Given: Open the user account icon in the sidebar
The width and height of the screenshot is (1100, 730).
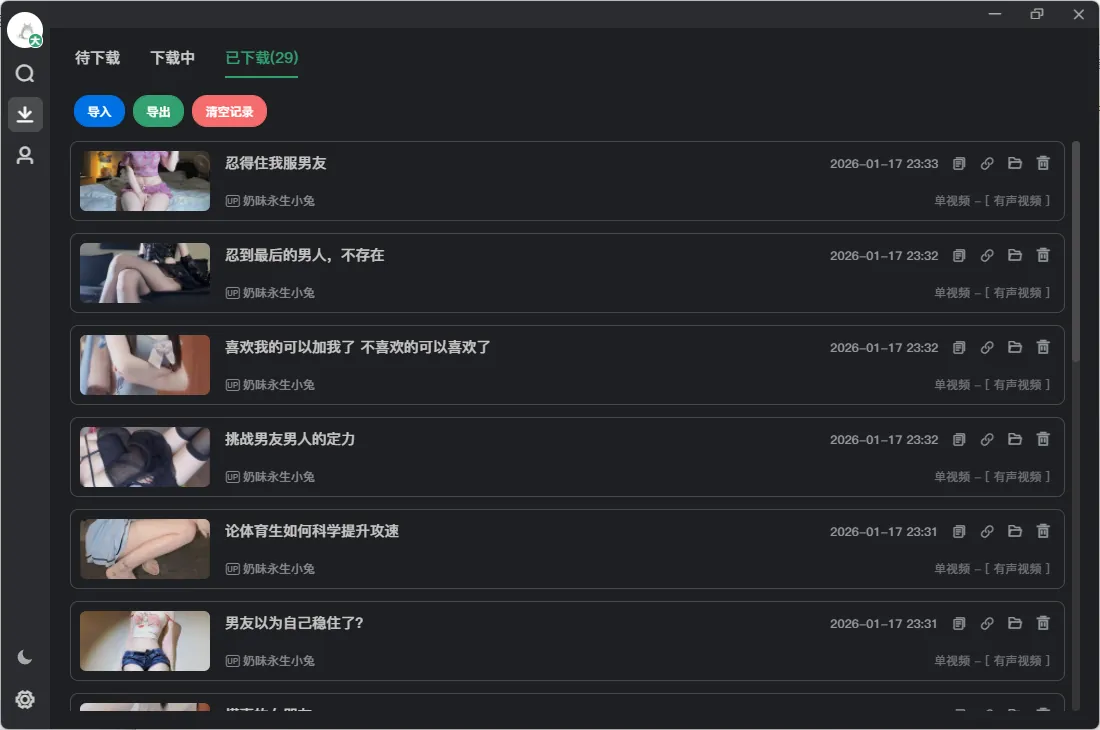Looking at the screenshot, I should tap(24, 155).
